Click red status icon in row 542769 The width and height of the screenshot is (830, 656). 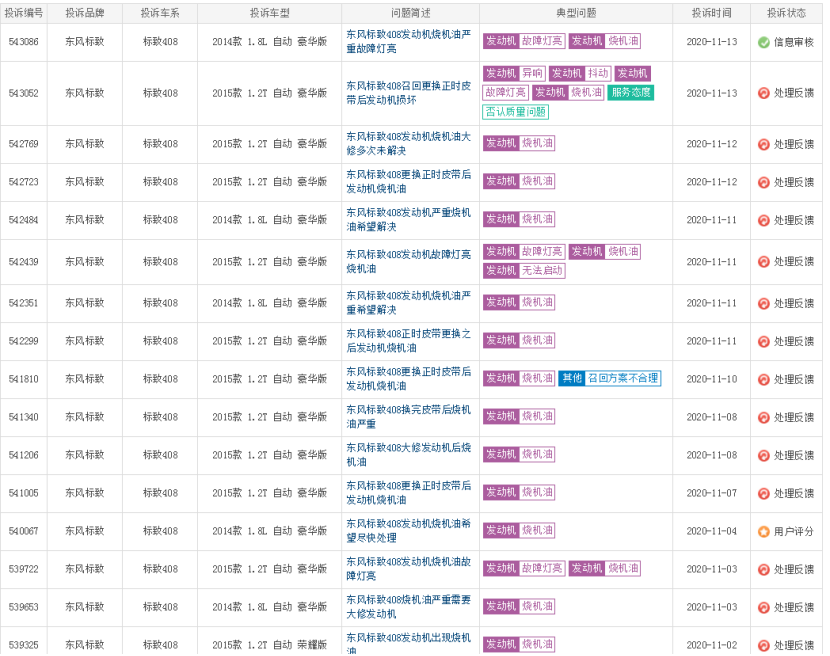pos(763,144)
